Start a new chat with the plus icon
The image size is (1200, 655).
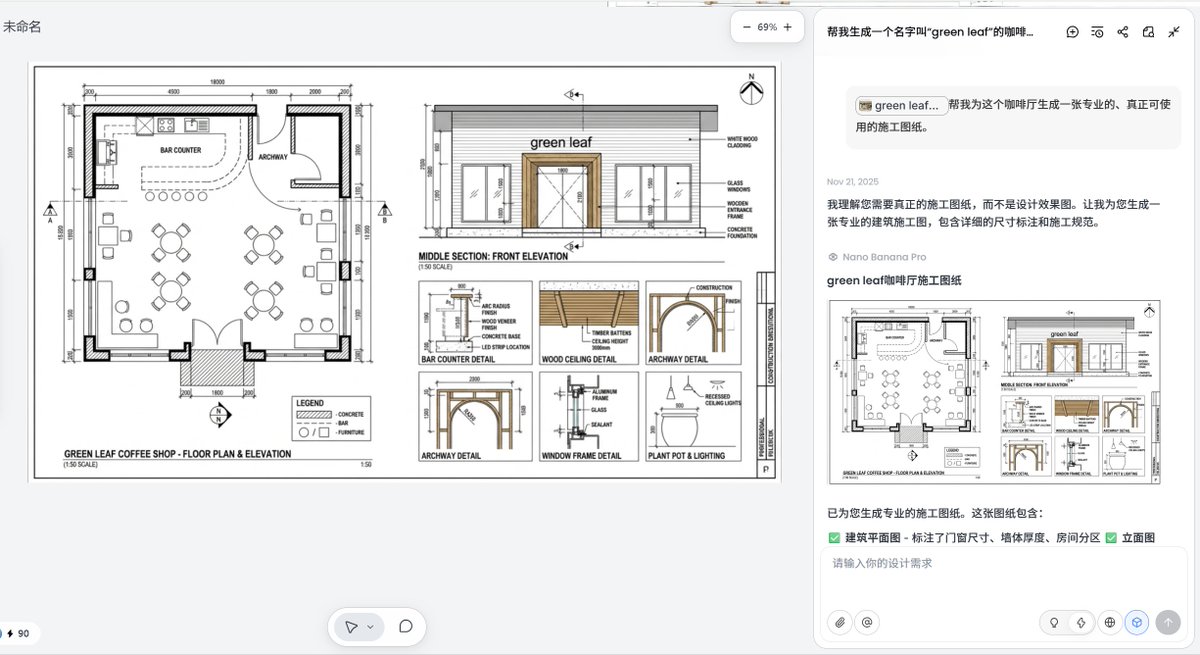coord(1072,32)
